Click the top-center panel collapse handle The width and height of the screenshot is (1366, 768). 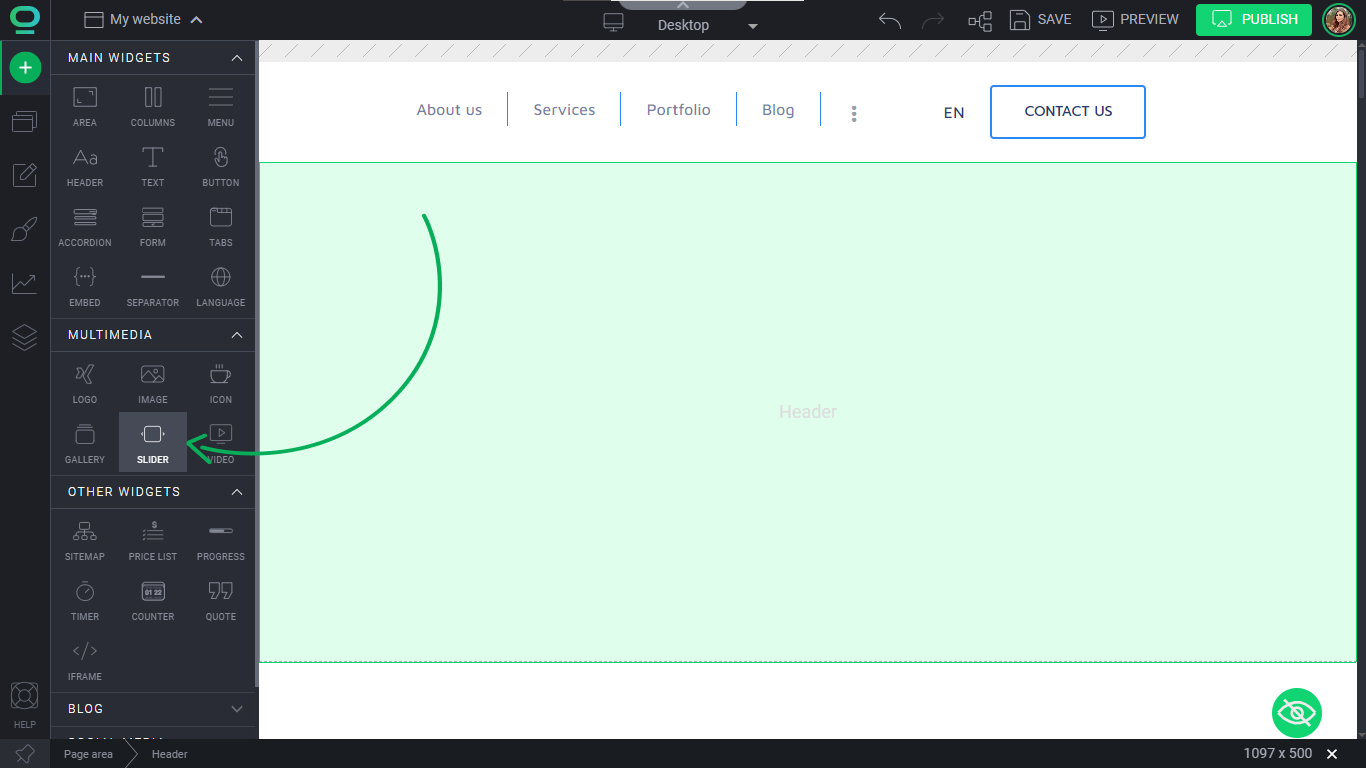683,5
